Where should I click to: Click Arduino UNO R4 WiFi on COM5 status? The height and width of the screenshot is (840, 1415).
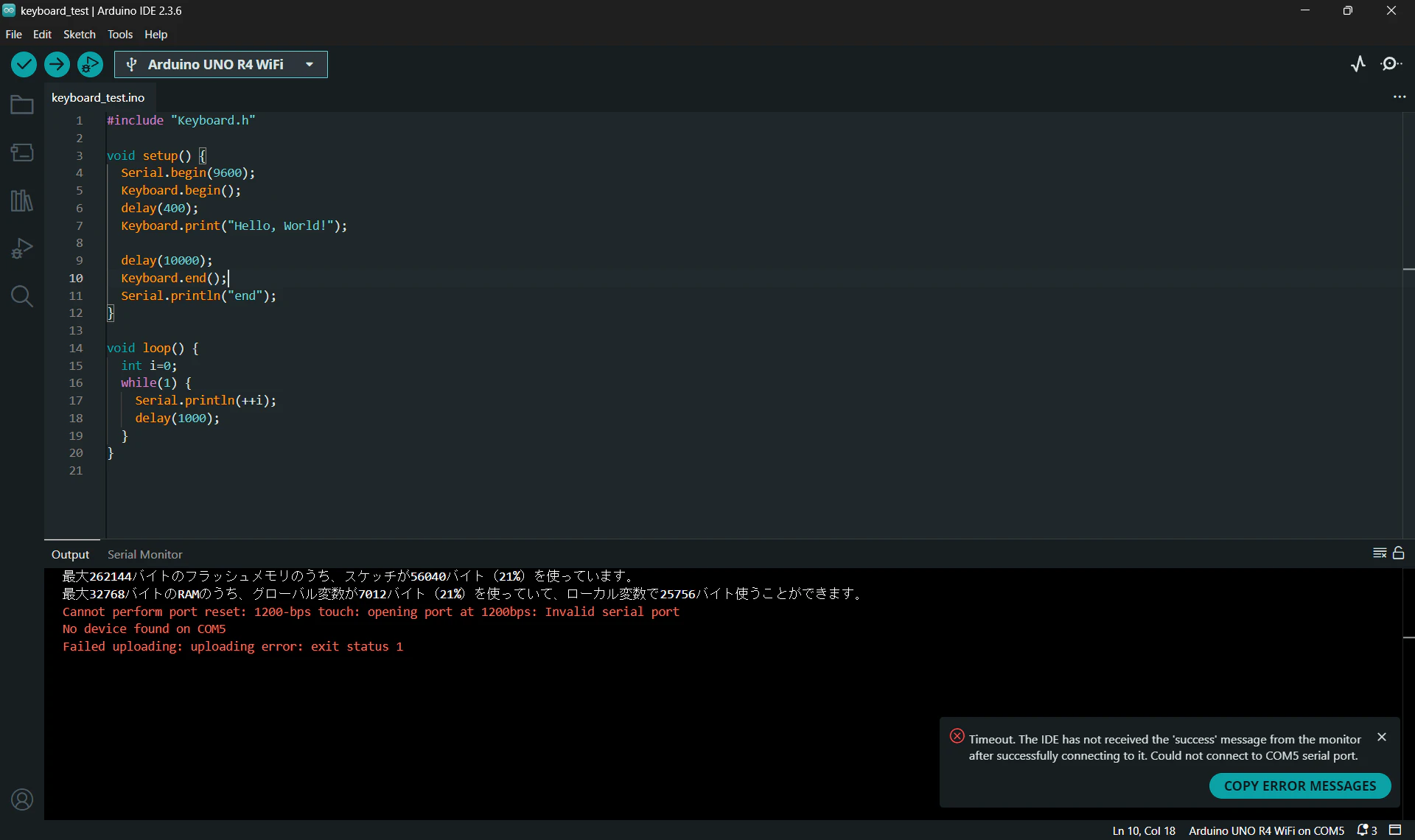(1266, 830)
